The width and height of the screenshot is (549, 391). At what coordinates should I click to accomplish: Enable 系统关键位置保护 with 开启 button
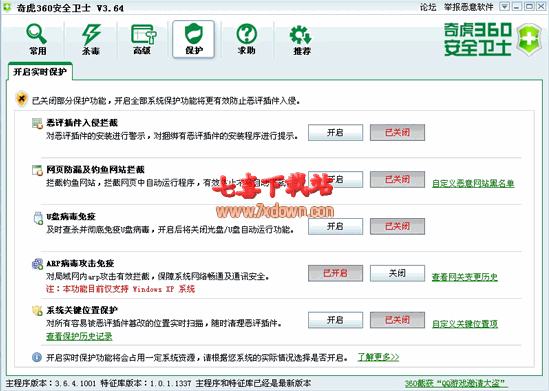[x=335, y=320]
